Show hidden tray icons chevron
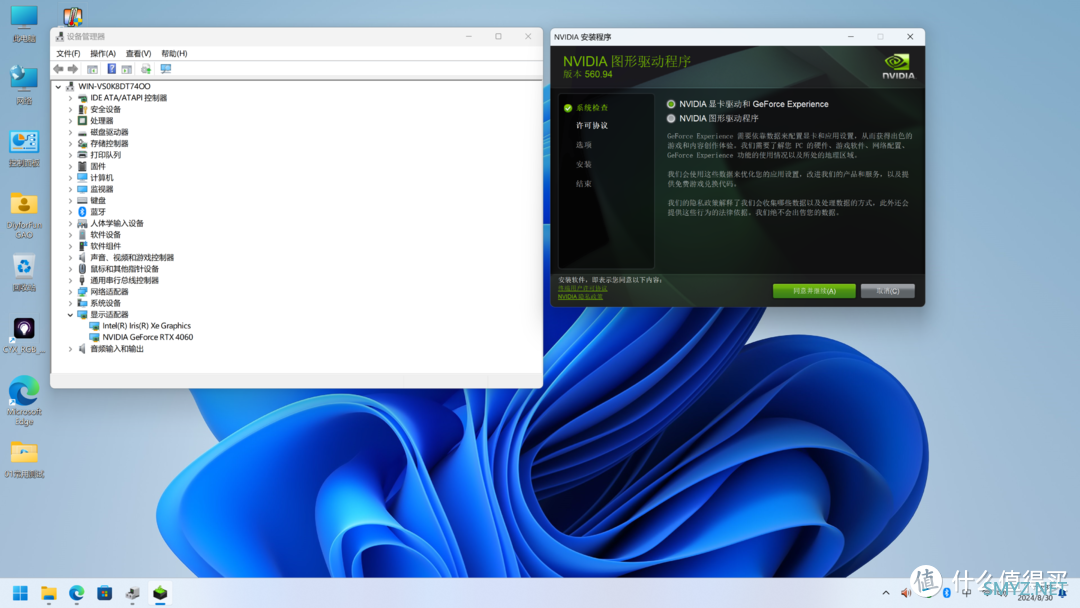 (x=886, y=593)
